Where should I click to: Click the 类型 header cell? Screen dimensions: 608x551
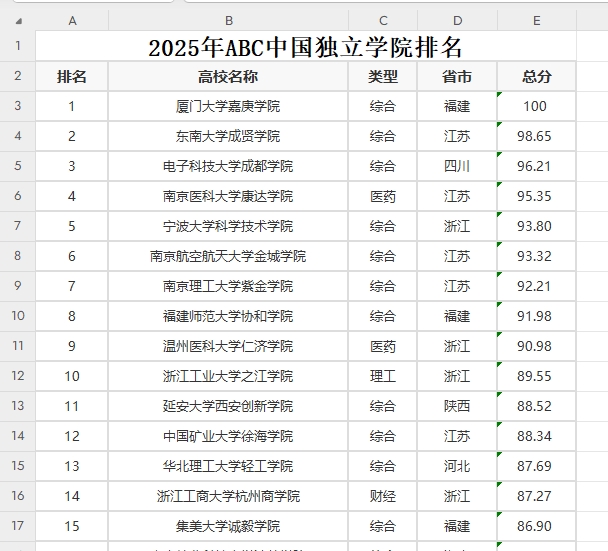[383, 76]
